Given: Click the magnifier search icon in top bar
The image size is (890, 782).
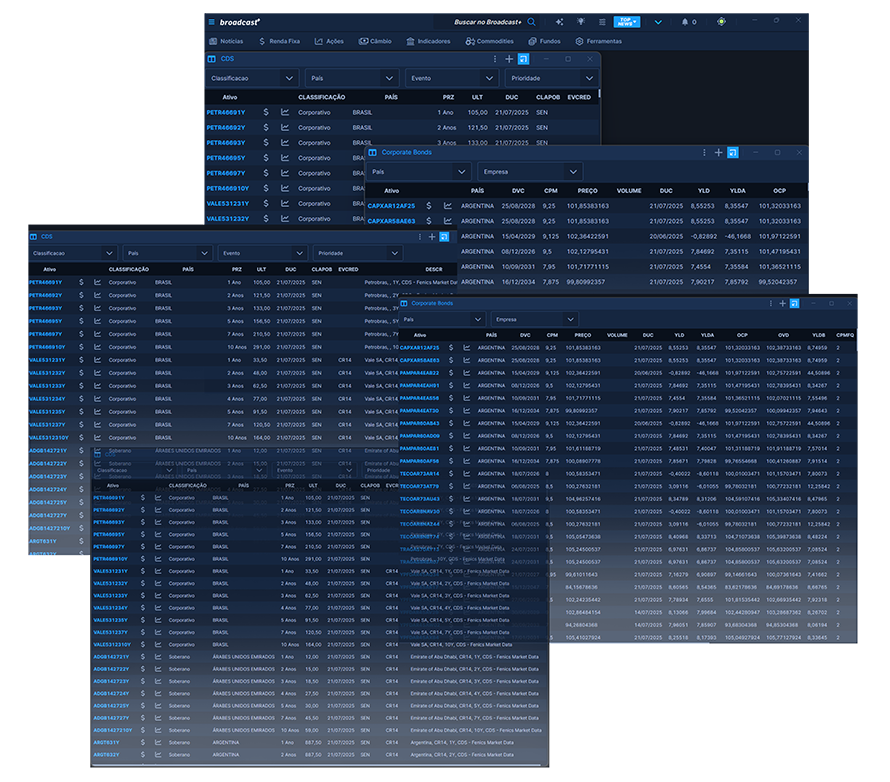Looking at the screenshot, I should coord(531,22).
